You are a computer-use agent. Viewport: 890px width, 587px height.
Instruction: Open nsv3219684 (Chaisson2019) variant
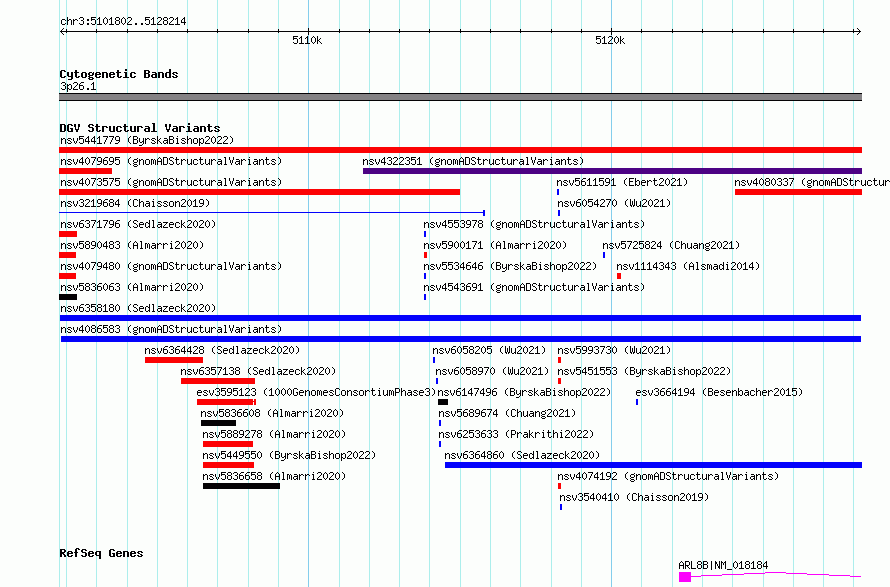[135, 203]
